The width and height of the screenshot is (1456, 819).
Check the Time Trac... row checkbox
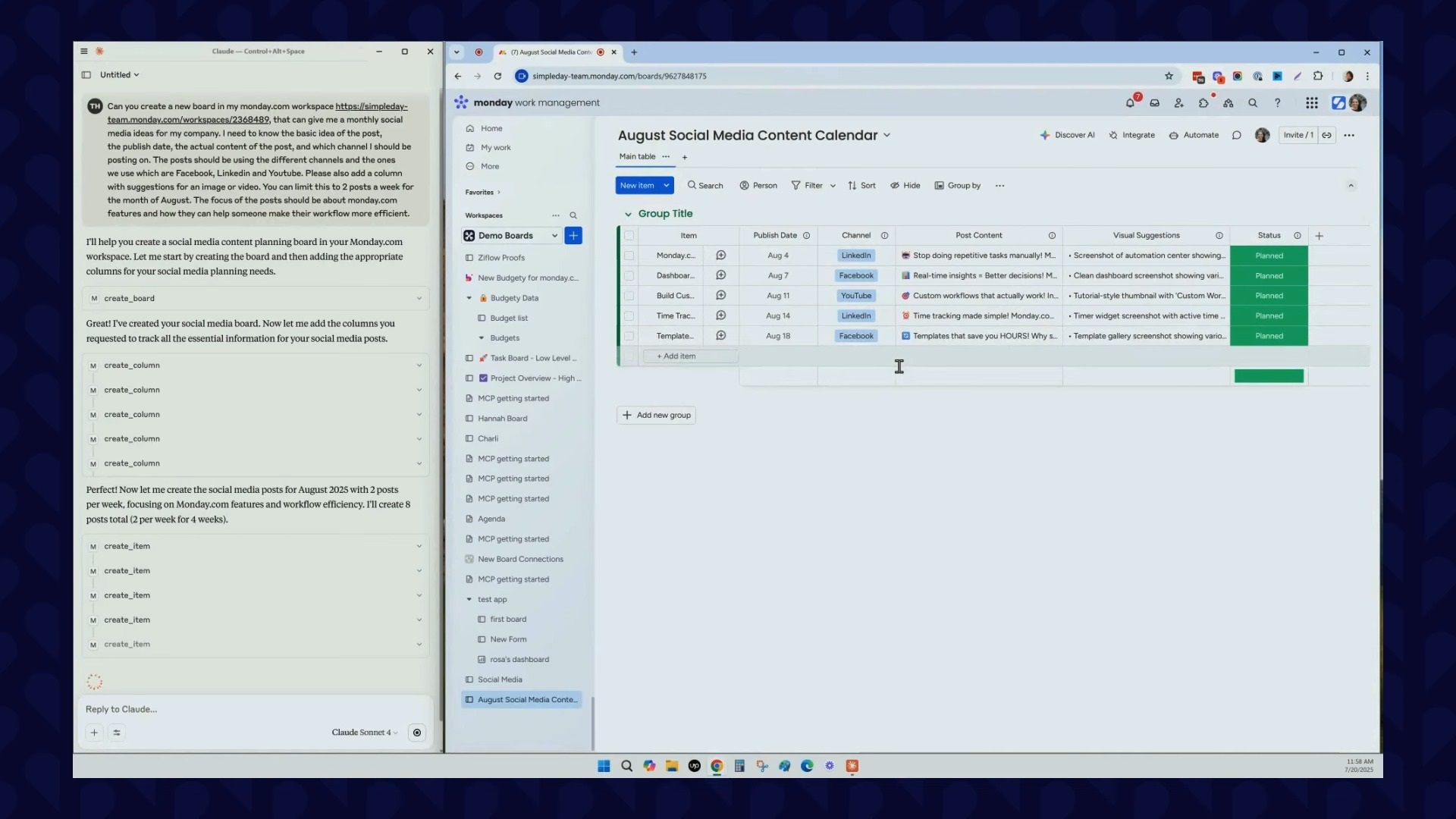[x=629, y=315]
